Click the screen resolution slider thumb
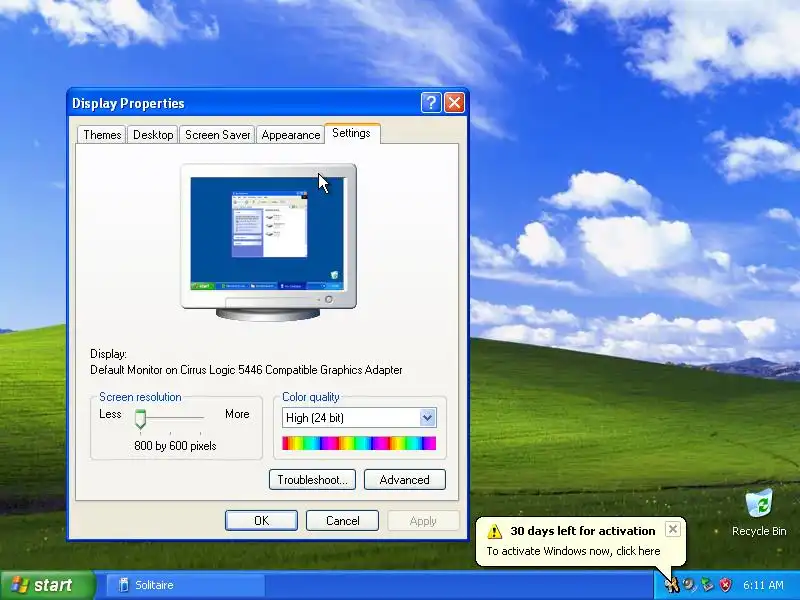800x600 pixels. coord(140,419)
